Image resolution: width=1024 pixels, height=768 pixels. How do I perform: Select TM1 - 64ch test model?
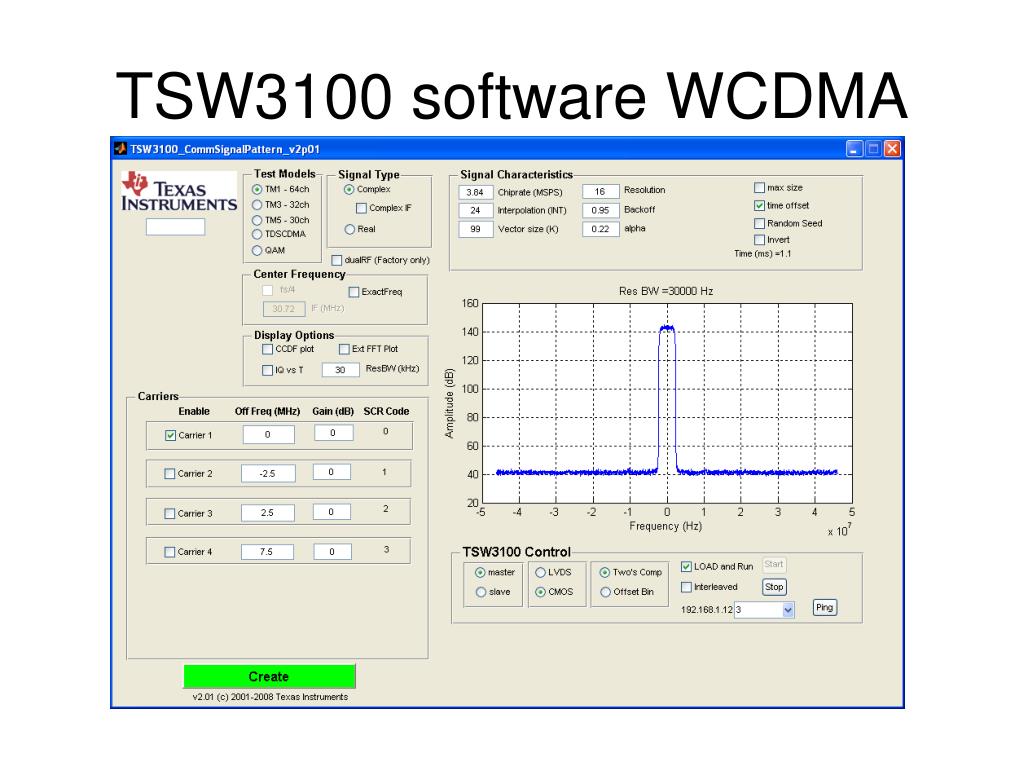257,189
